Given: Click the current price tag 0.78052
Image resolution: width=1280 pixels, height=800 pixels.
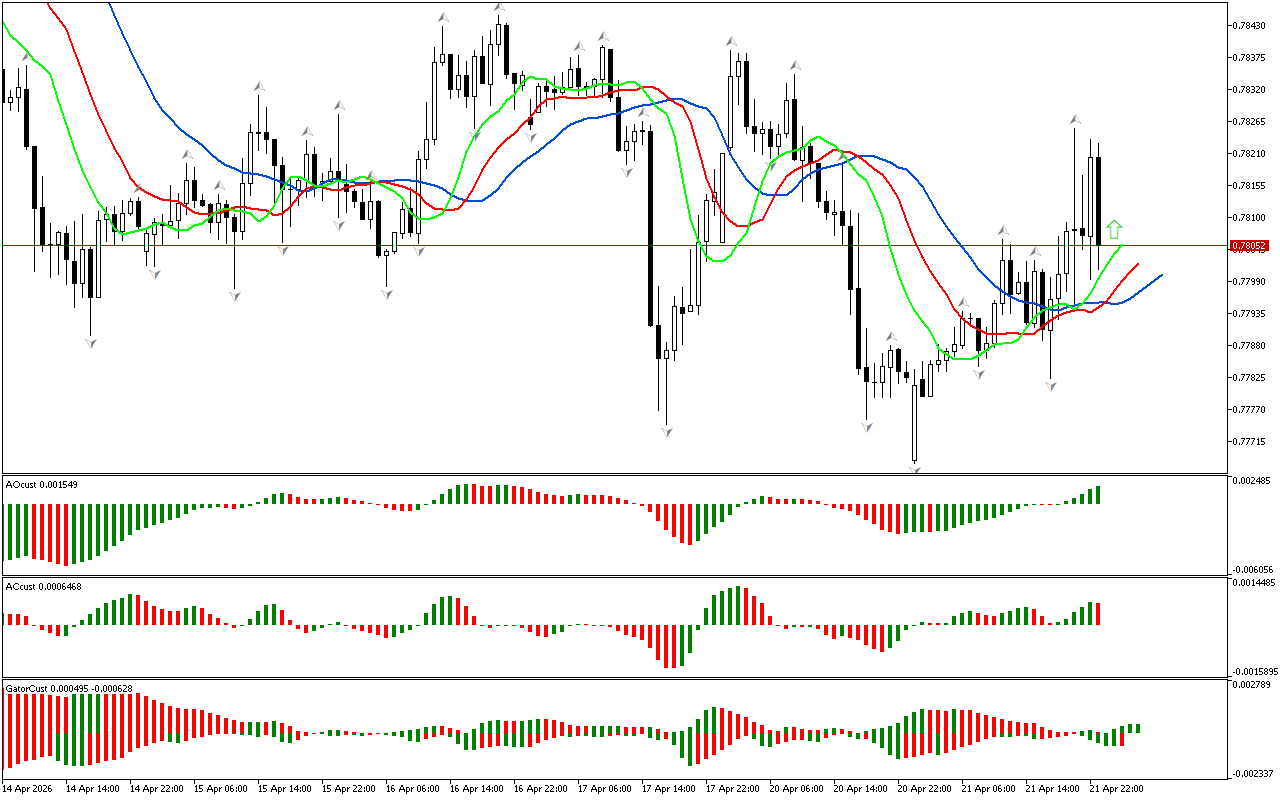Looking at the screenshot, I should tap(1250, 245).
